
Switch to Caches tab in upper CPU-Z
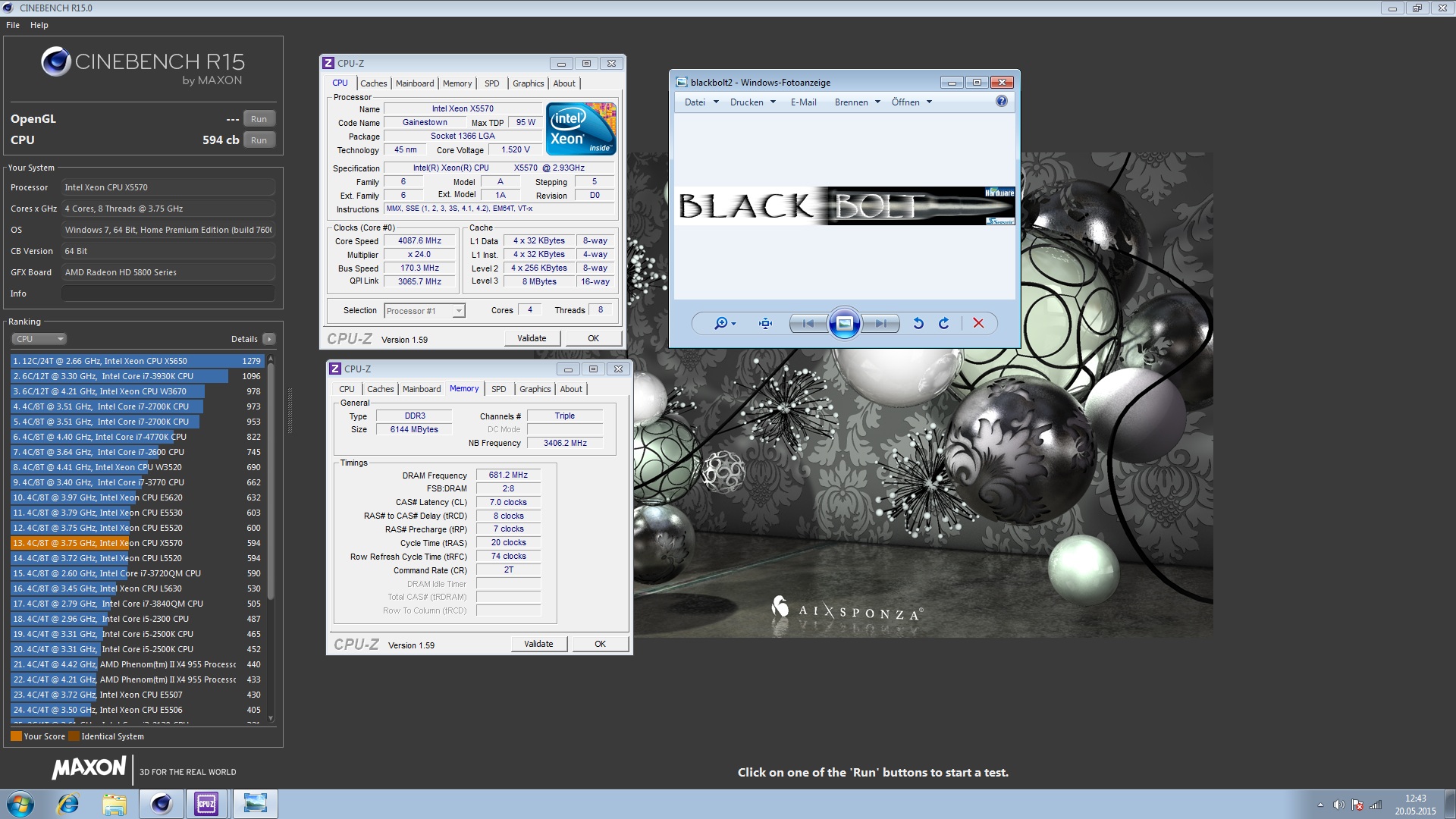pos(373,83)
